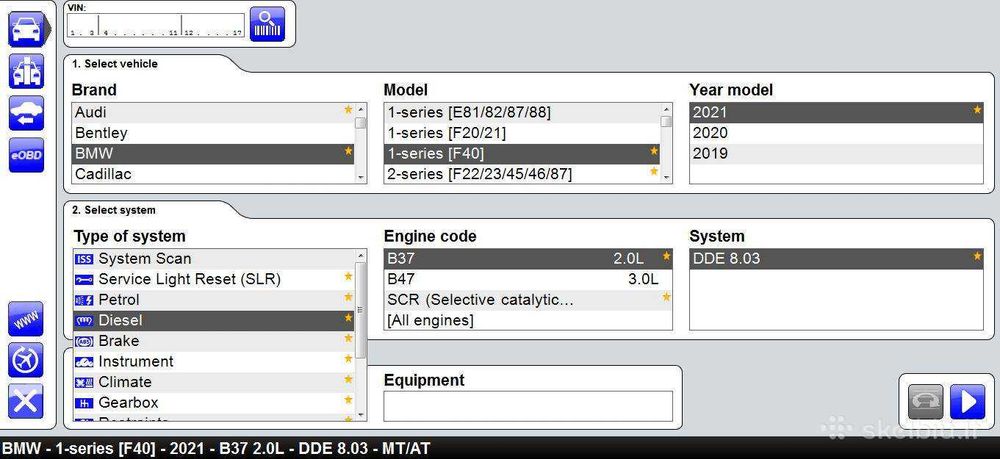Viewport: 1000px width, 459px height.
Task: Click the Equipment input field
Action: 528,406
